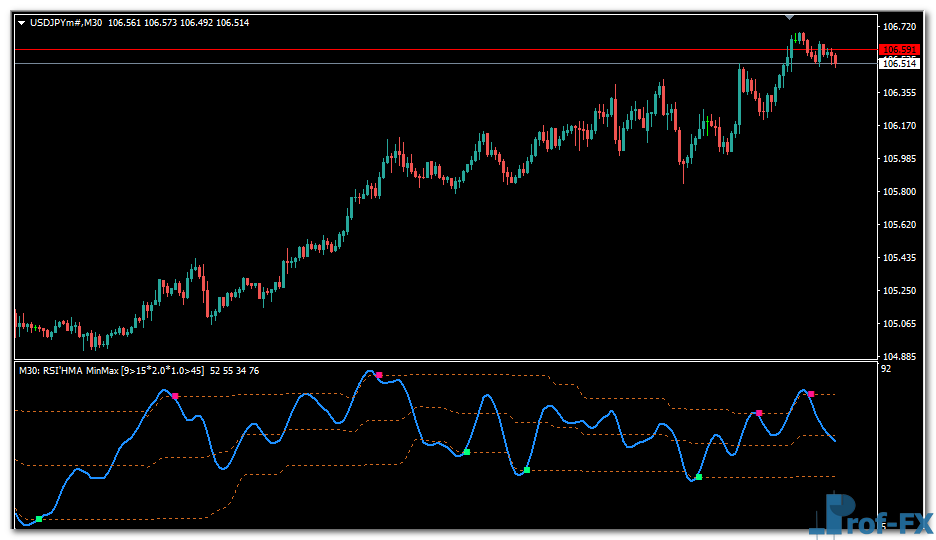Select the red 106.591 price tag
The width and height of the screenshot is (936, 540).
pos(898,50)
